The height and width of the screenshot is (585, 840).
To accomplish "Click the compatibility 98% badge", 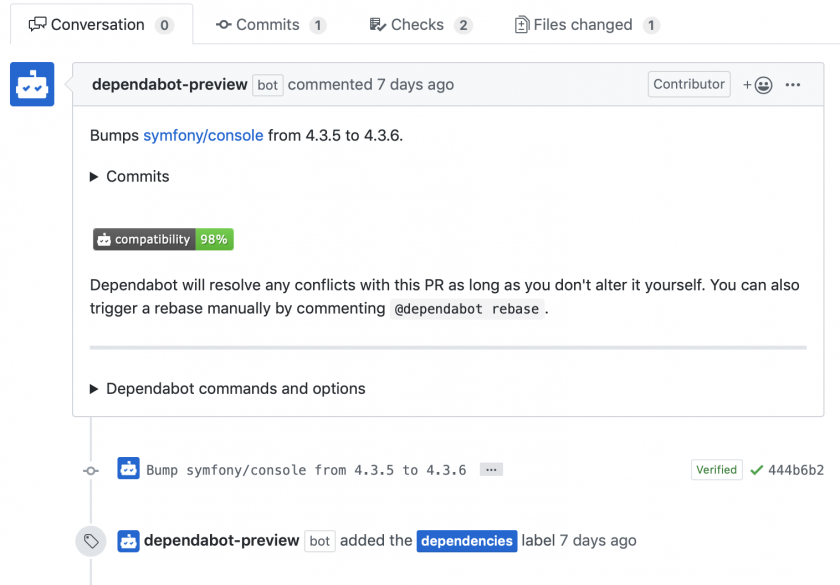I will tap(163, 239).
